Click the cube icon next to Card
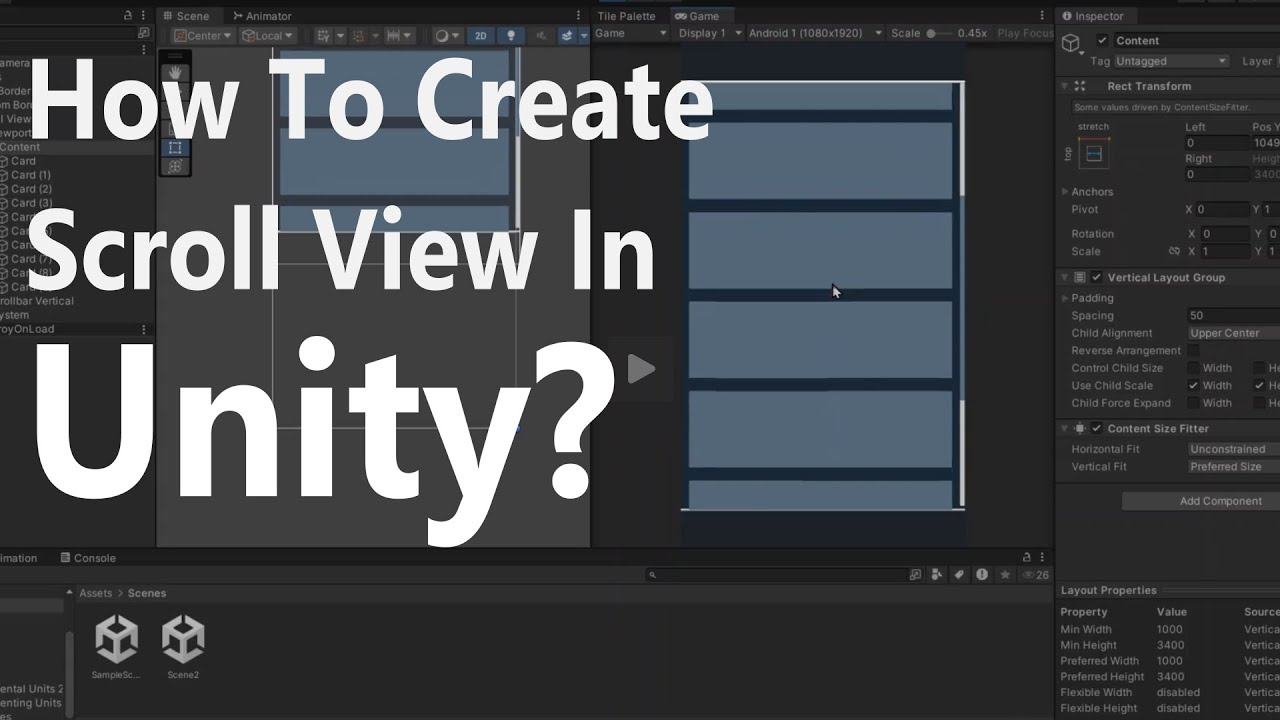Viewport: 1280px width, 720px height. click(4, 161)
